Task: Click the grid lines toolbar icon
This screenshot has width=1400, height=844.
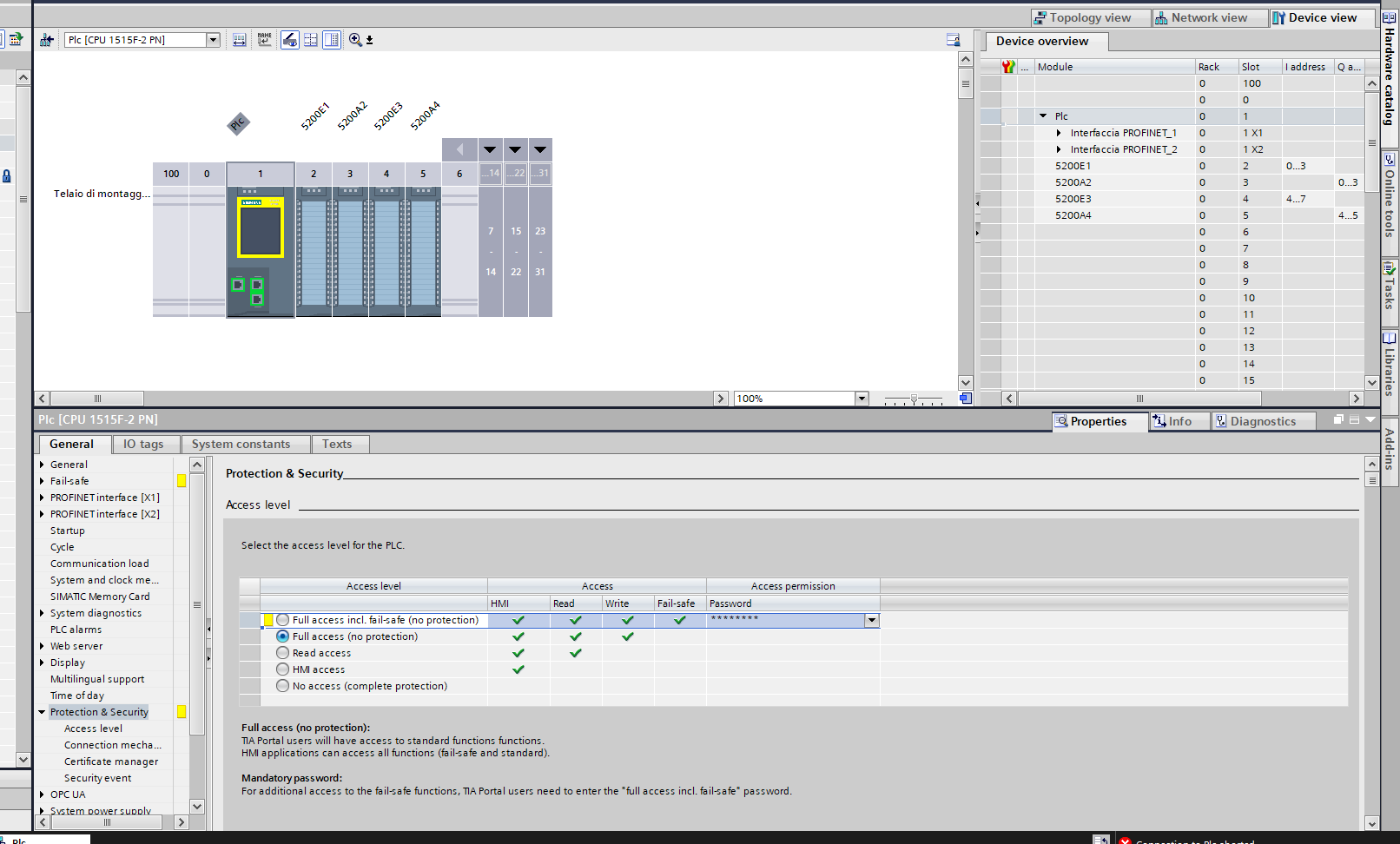Action: coord(311,40)
